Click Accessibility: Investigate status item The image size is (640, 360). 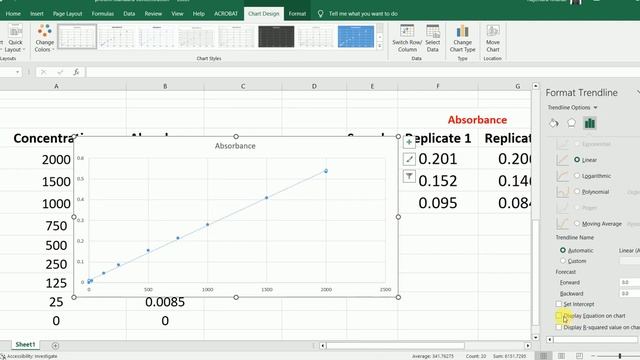pos(29,356)
